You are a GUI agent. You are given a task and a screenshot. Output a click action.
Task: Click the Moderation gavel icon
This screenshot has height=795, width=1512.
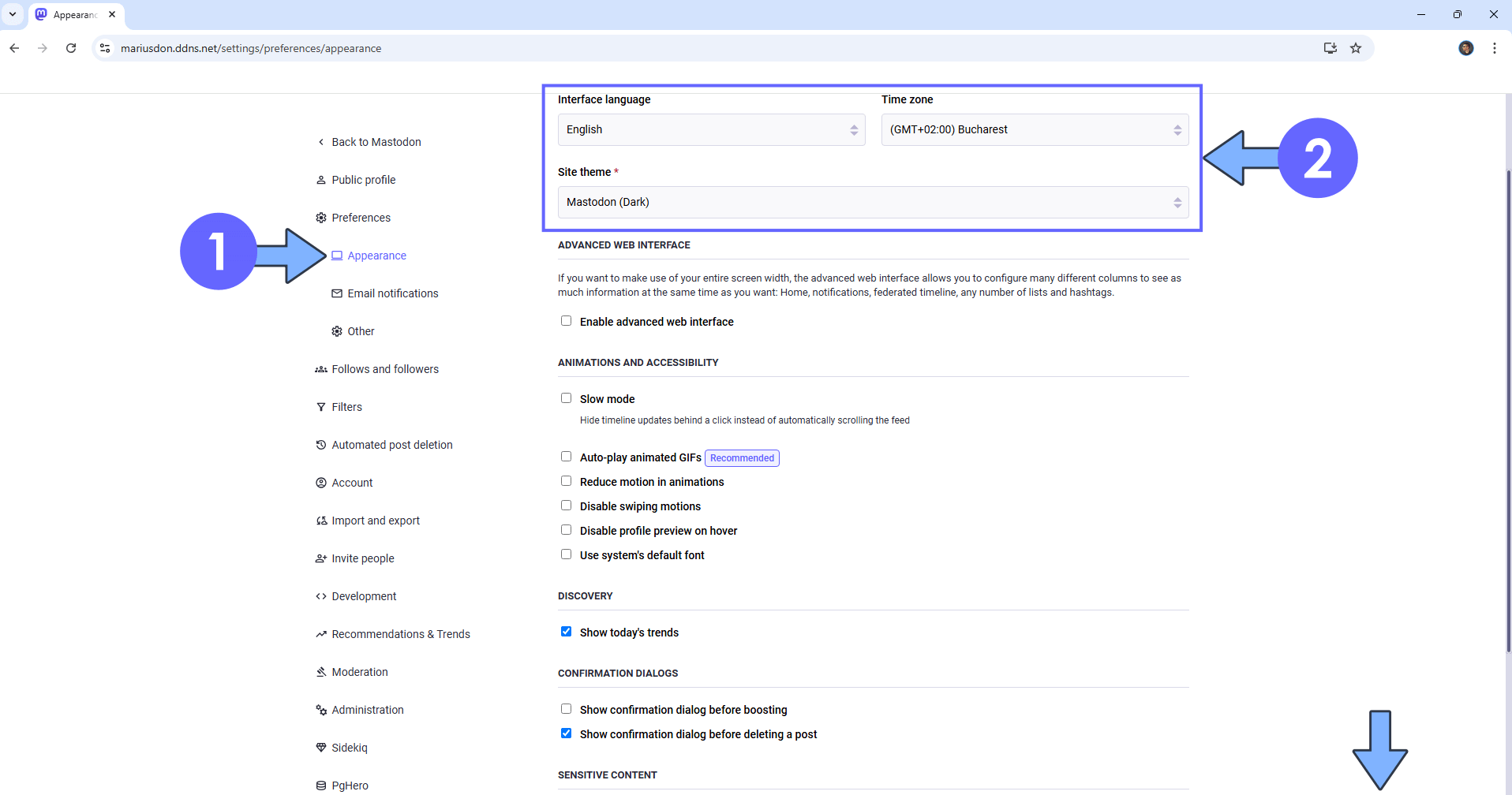click(x=320, y=672)
